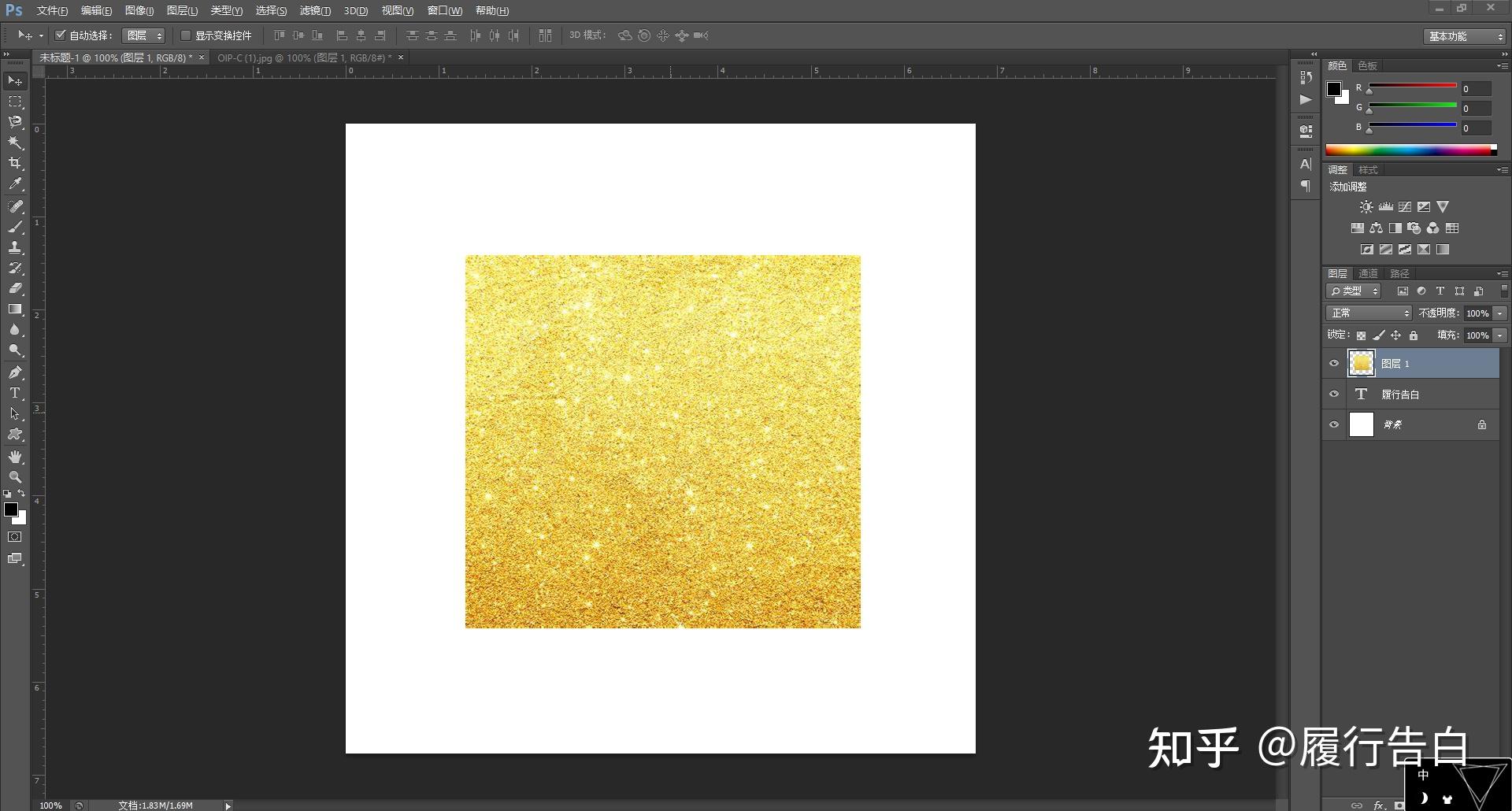Select the Eraser tool
The height and width of the screenshot is (811, 1512).
(15, 288)
